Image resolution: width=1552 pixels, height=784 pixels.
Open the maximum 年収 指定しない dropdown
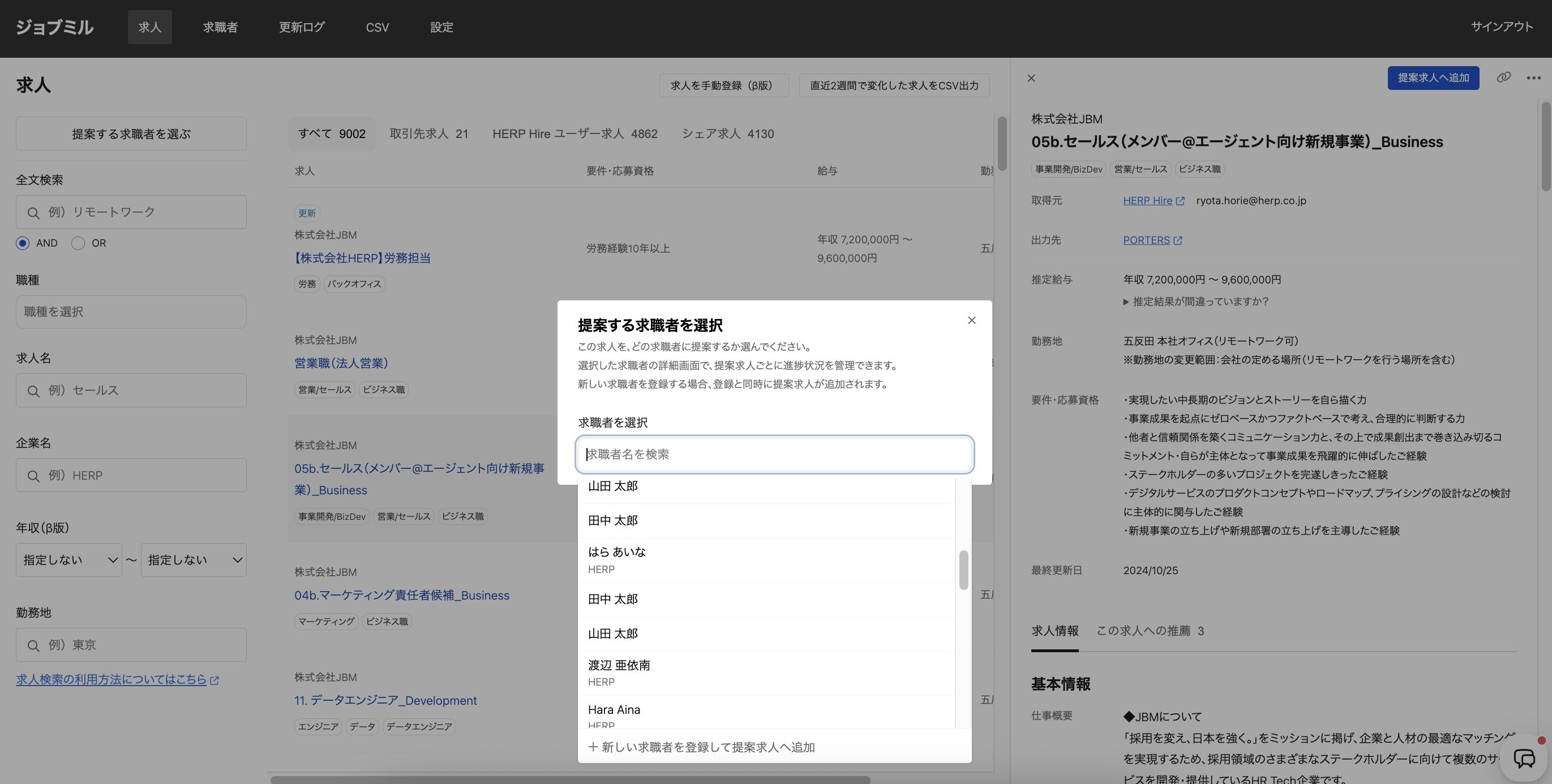pos(194,560)
